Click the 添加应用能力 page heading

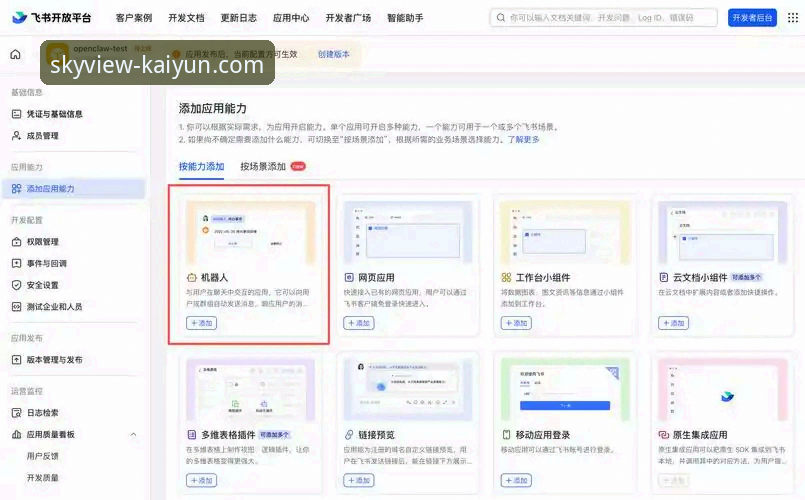pos(213,108)
